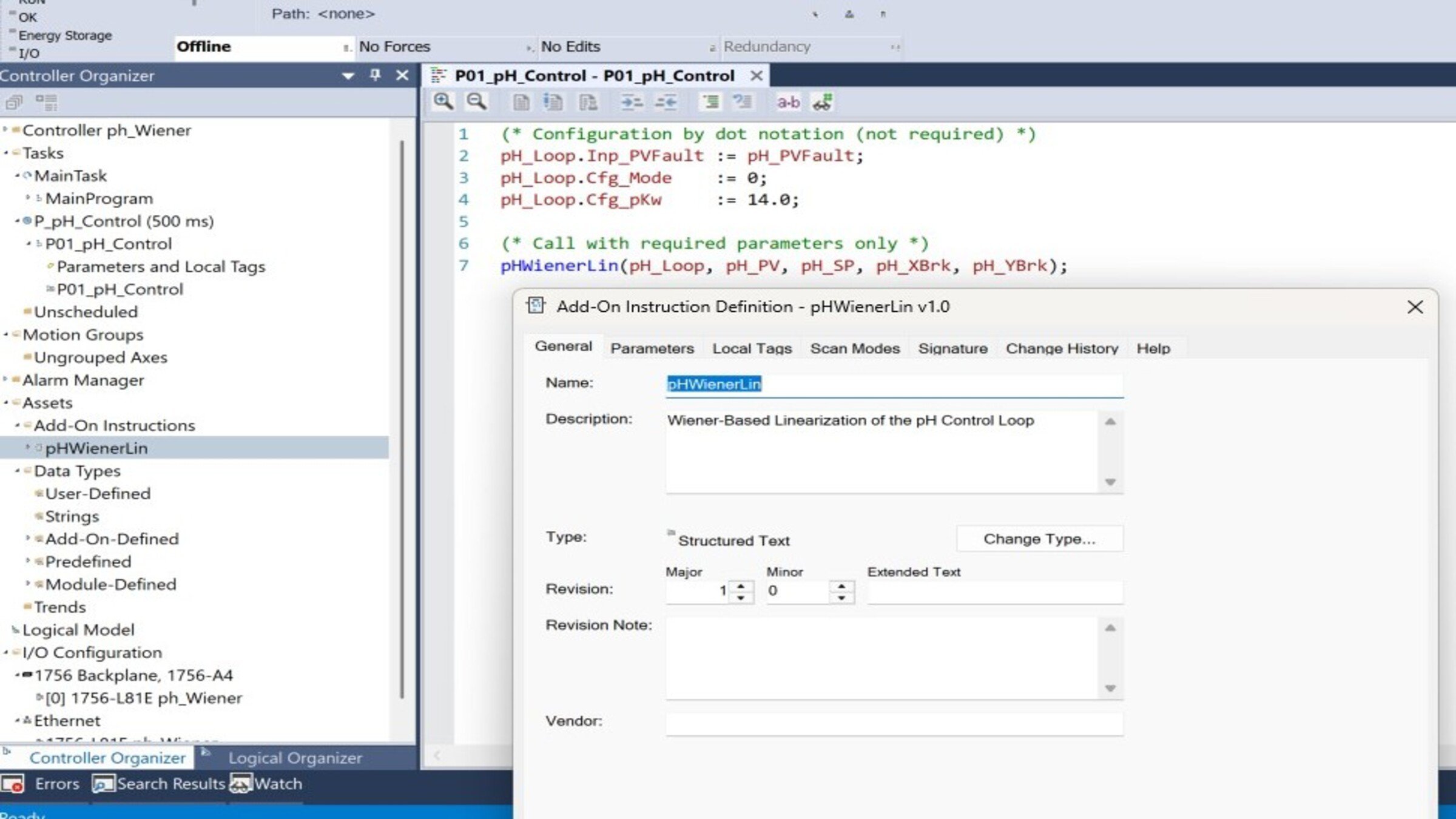Select 1756 Backplane, 1756-A4 item

click(x=133, y=675)
